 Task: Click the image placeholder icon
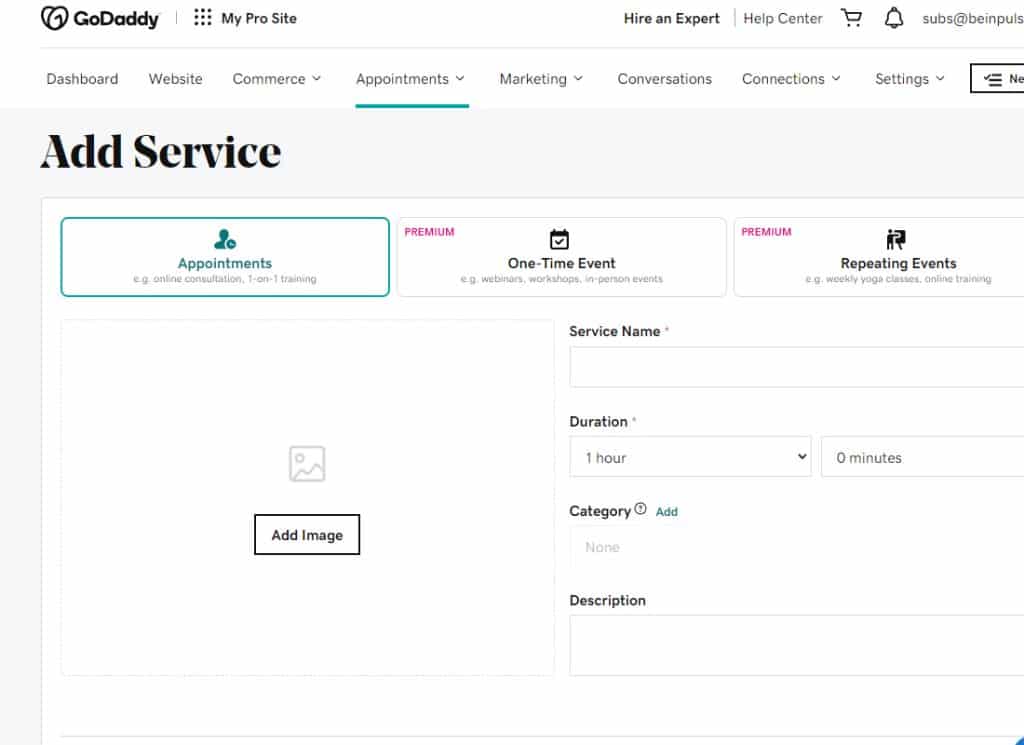[307, 464]
